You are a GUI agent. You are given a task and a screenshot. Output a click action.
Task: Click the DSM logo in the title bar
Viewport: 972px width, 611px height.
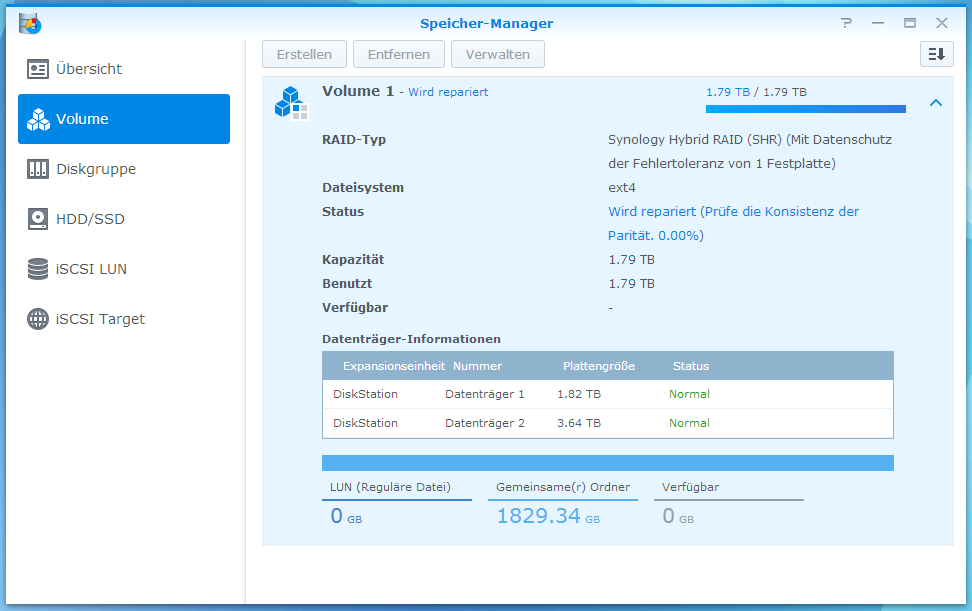tap(30, 22)
